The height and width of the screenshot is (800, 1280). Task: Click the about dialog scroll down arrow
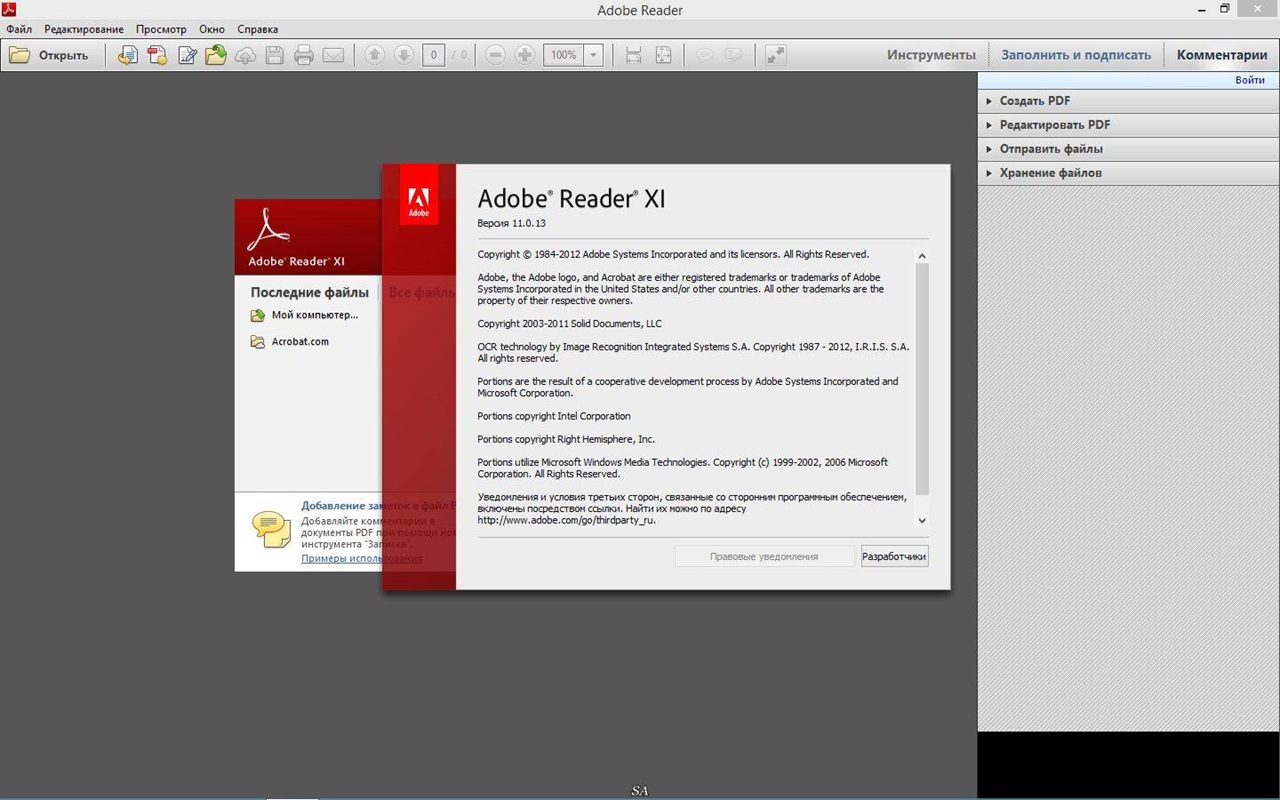(x=922, y=520)
